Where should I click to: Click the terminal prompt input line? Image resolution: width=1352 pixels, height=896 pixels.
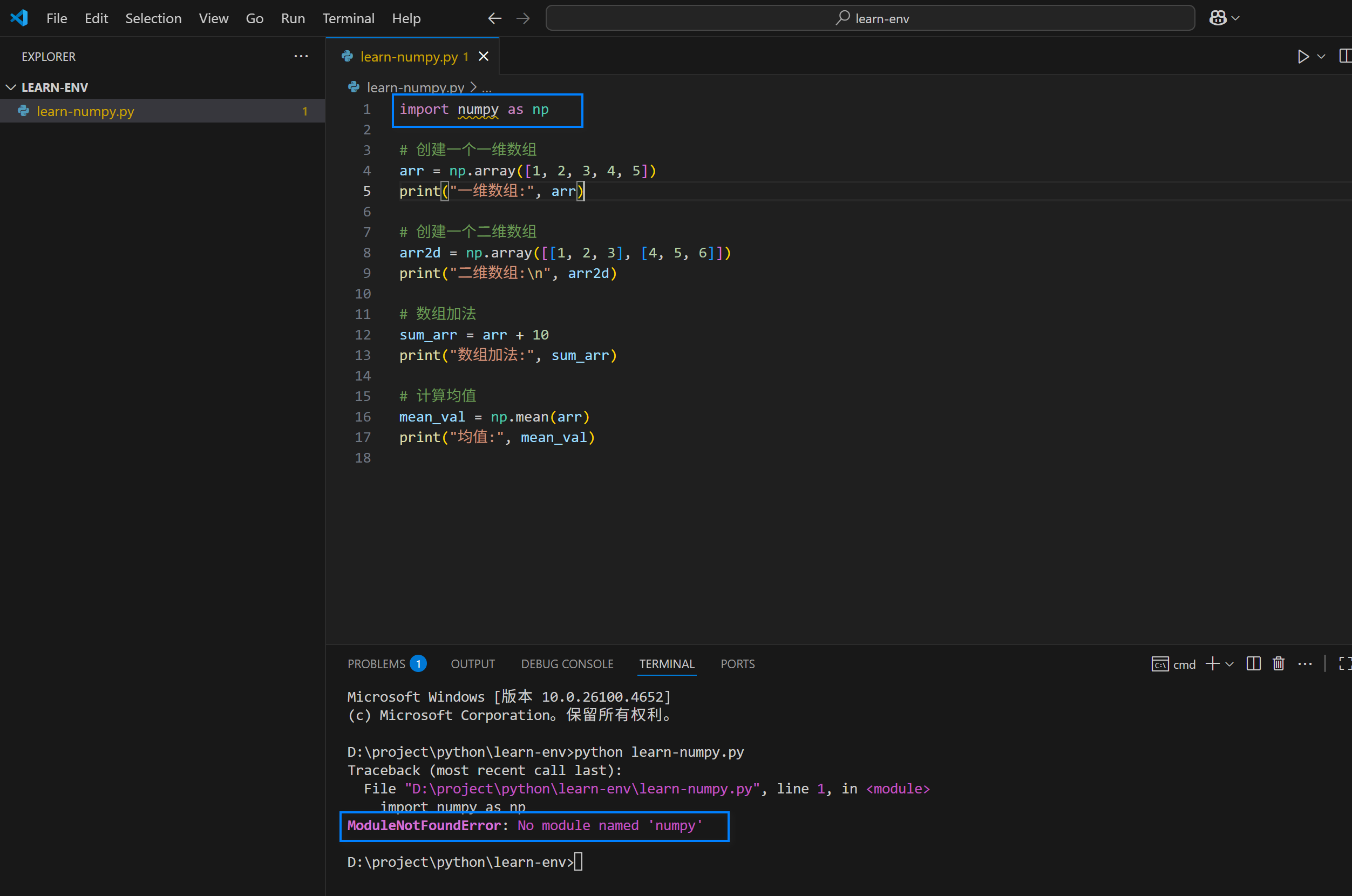tap(465, 861)
